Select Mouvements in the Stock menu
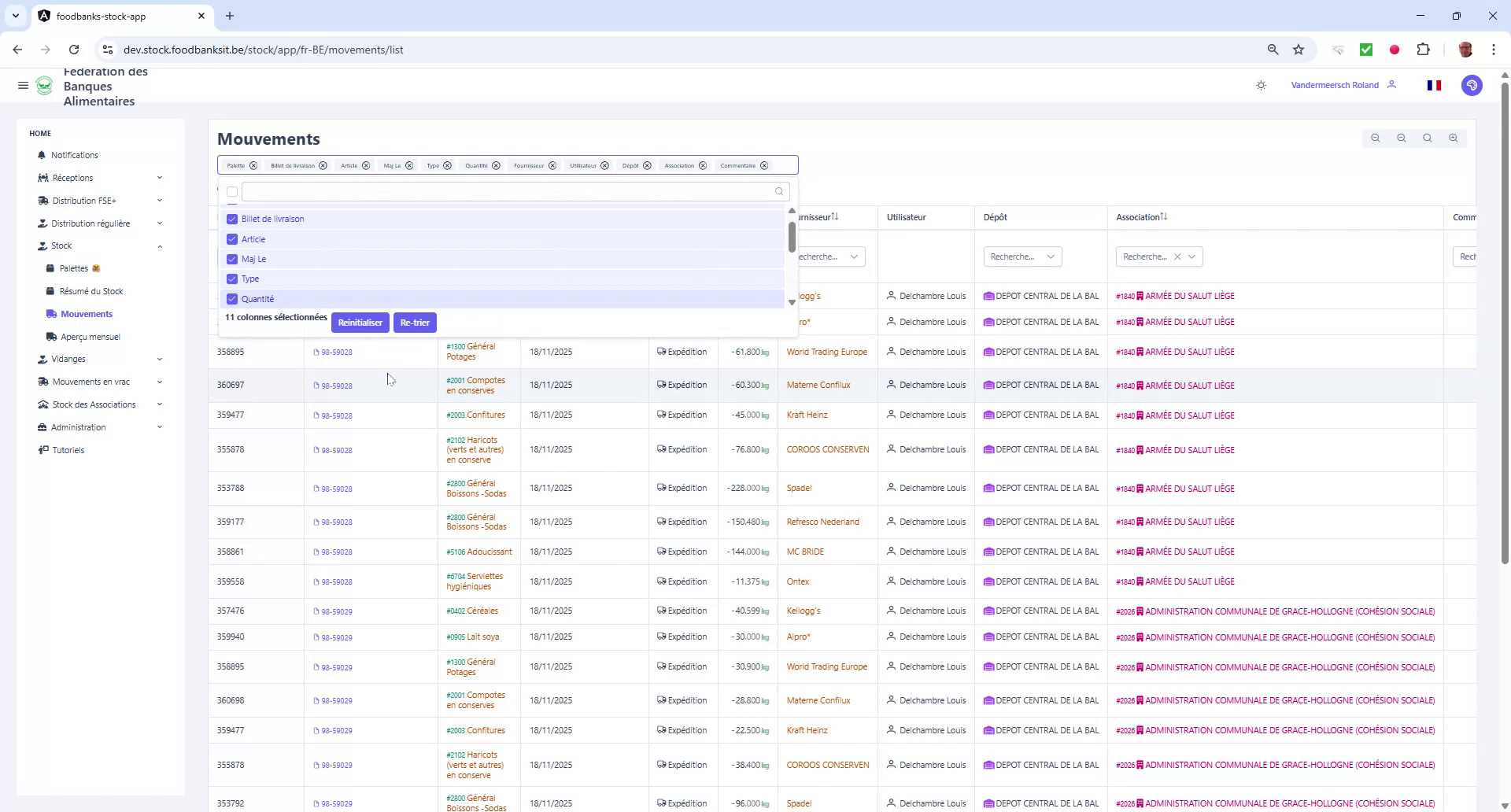Screen dimensions: 1511x812 coord(87,313)
